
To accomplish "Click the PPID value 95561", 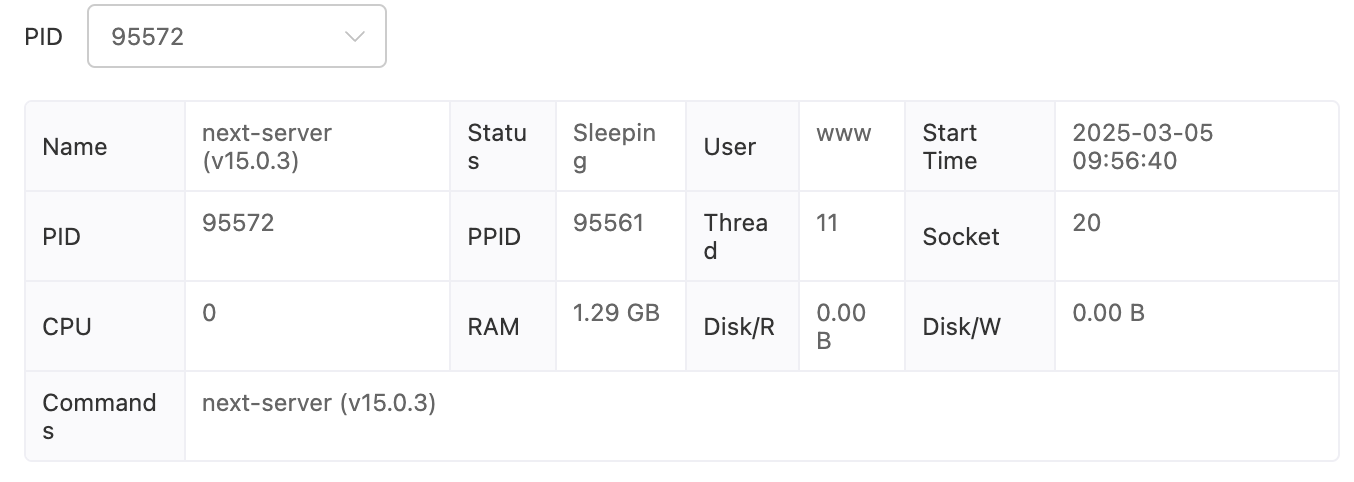I will tap(608, 223).
